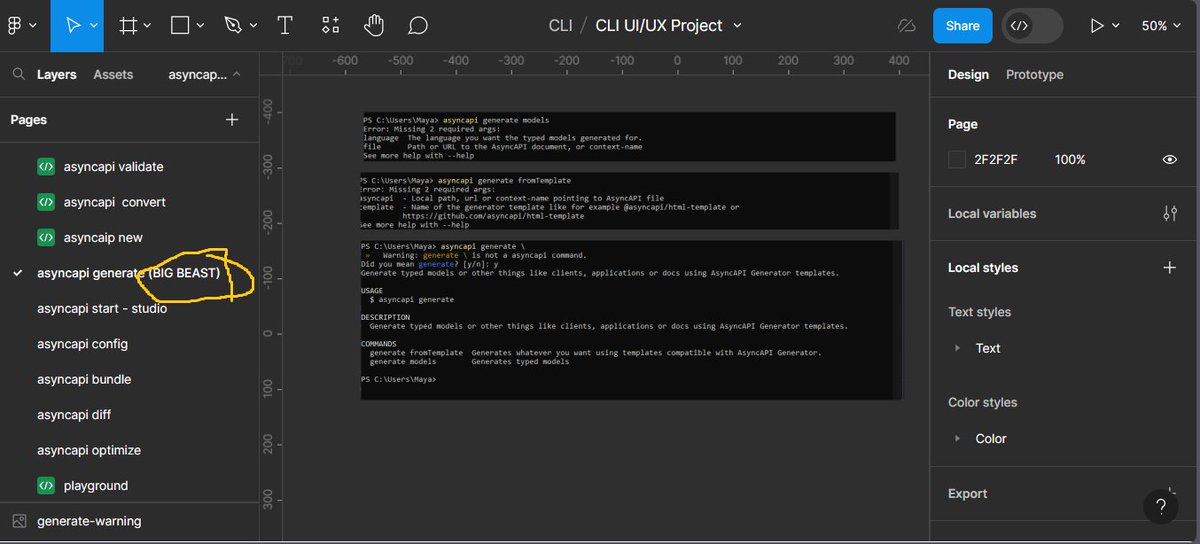Select the Pen tool
This screenshot has width=1200, height=544.
[232, 26]
